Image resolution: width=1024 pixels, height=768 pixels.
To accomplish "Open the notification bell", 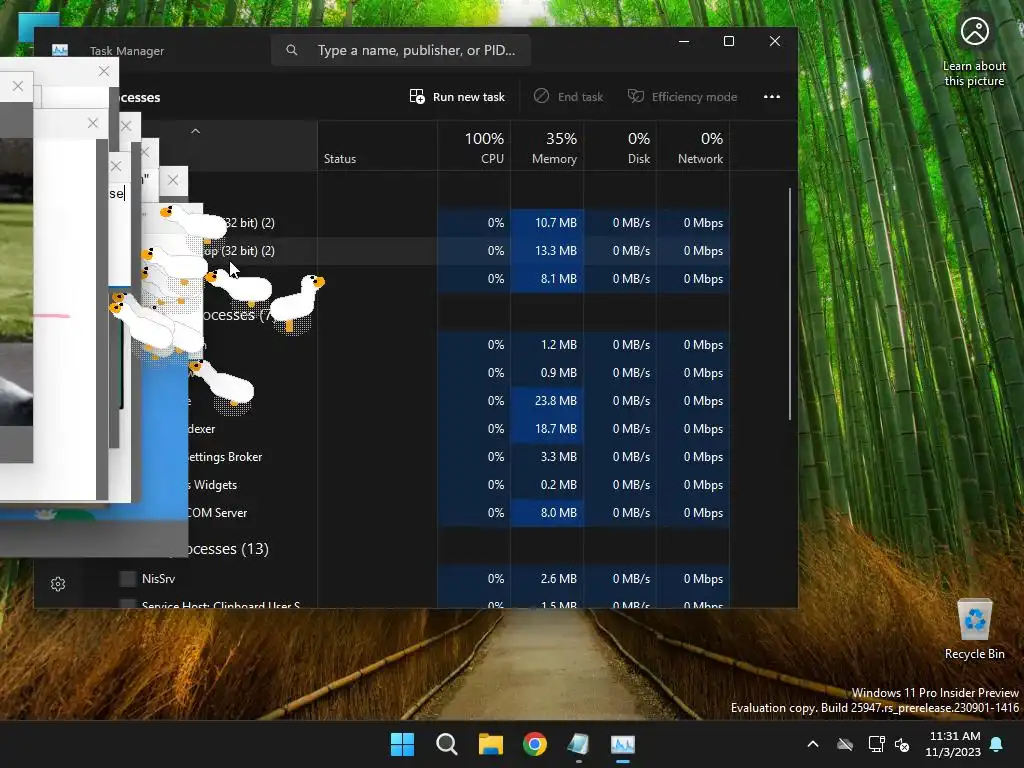I will pyautogui.click(x=997, y=744).
